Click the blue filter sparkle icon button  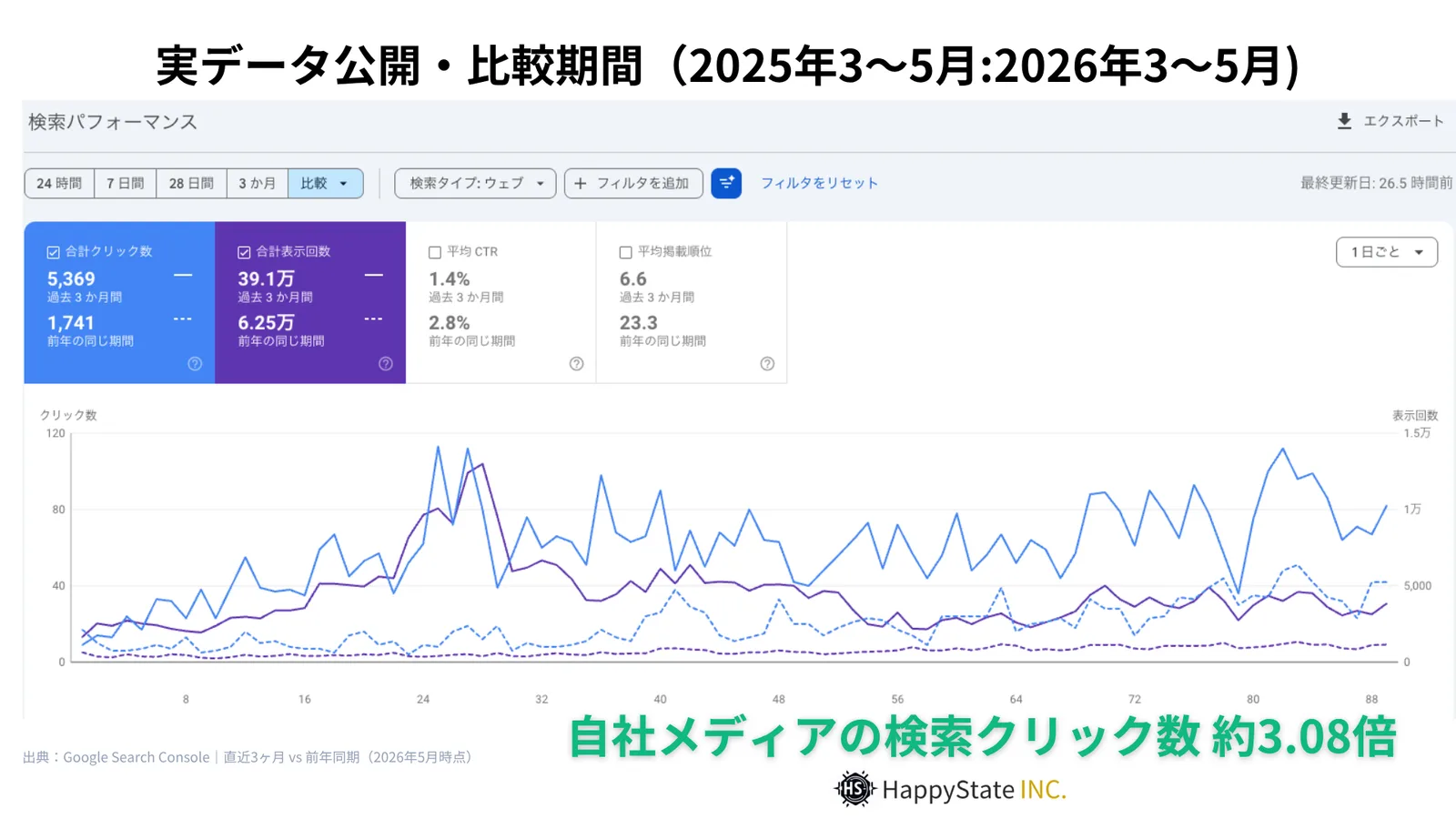726,183
